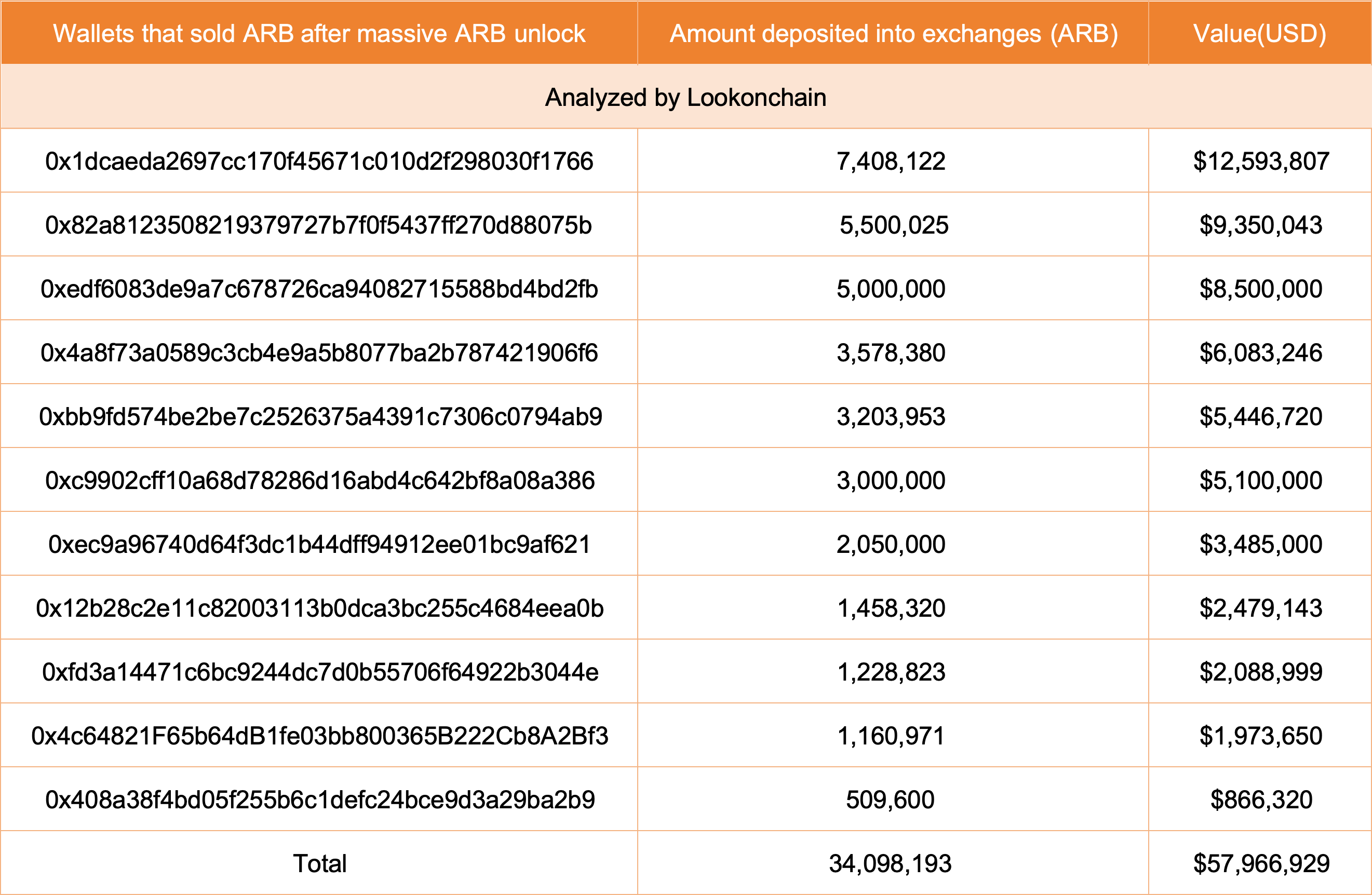Click the total value $57,966,929
Screen dimensions: 1372x895
tap(1261, 863)
